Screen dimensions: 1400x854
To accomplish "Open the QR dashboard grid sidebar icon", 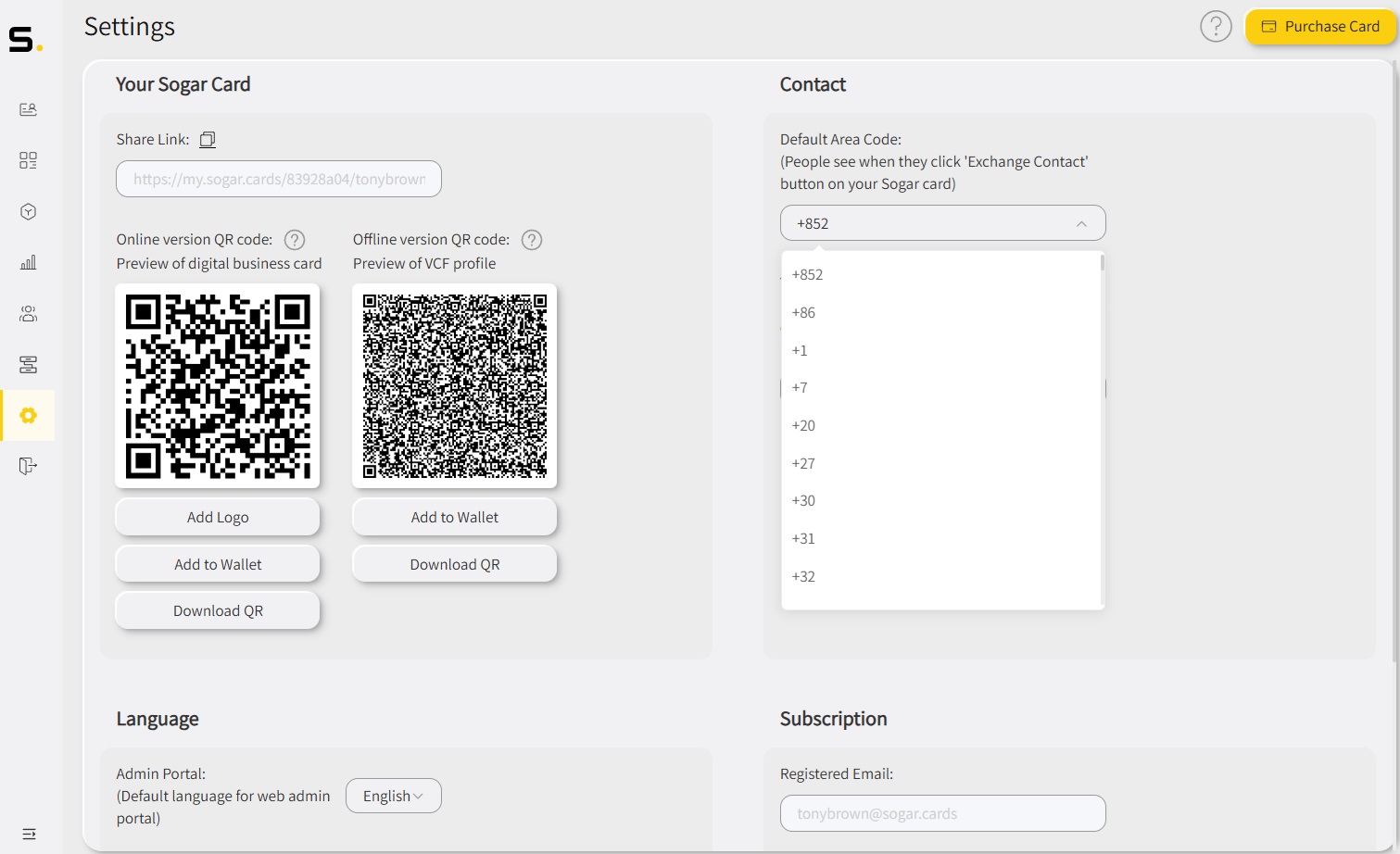I will [29, 160].
